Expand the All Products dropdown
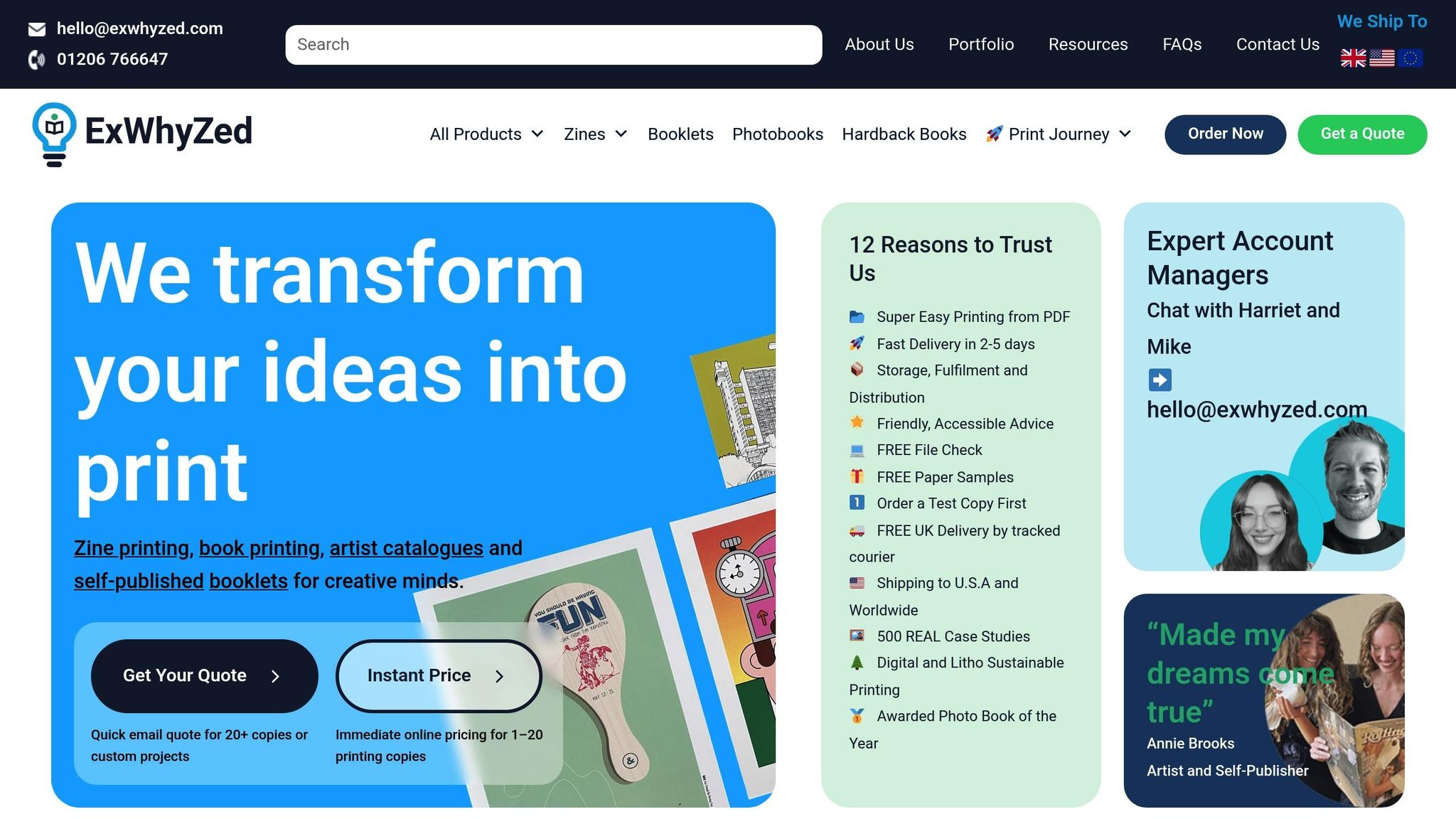 coord(487,134)
